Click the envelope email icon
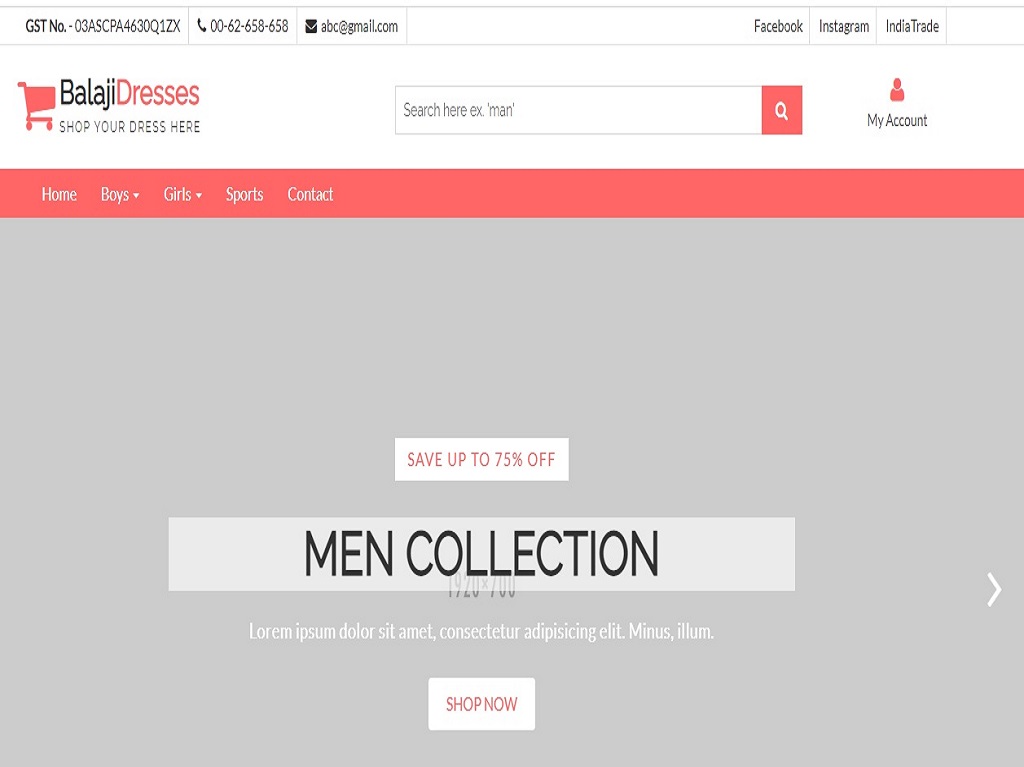 [311, 26]
